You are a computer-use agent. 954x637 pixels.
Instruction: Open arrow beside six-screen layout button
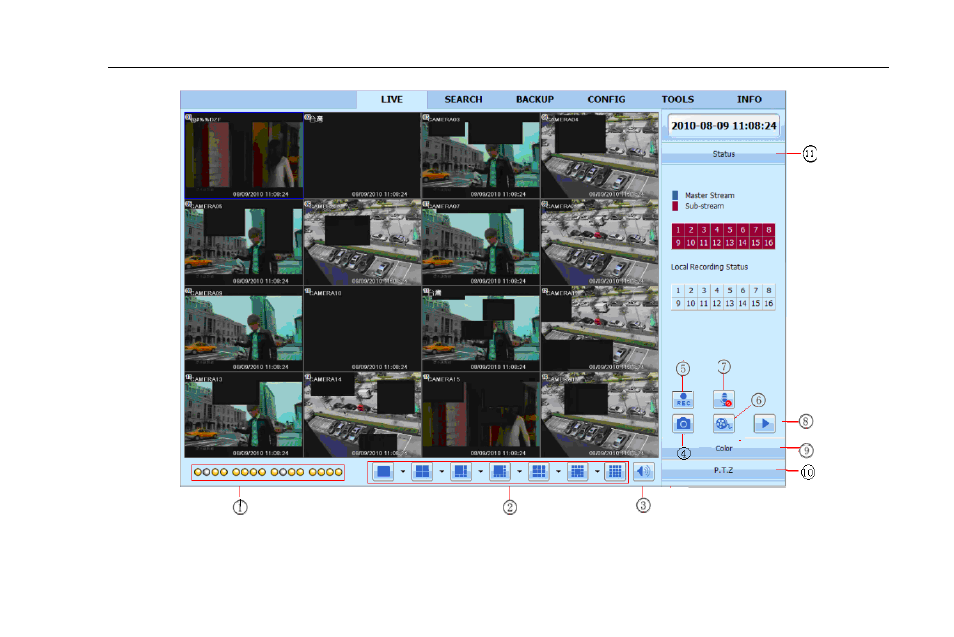tap(481, 472)
